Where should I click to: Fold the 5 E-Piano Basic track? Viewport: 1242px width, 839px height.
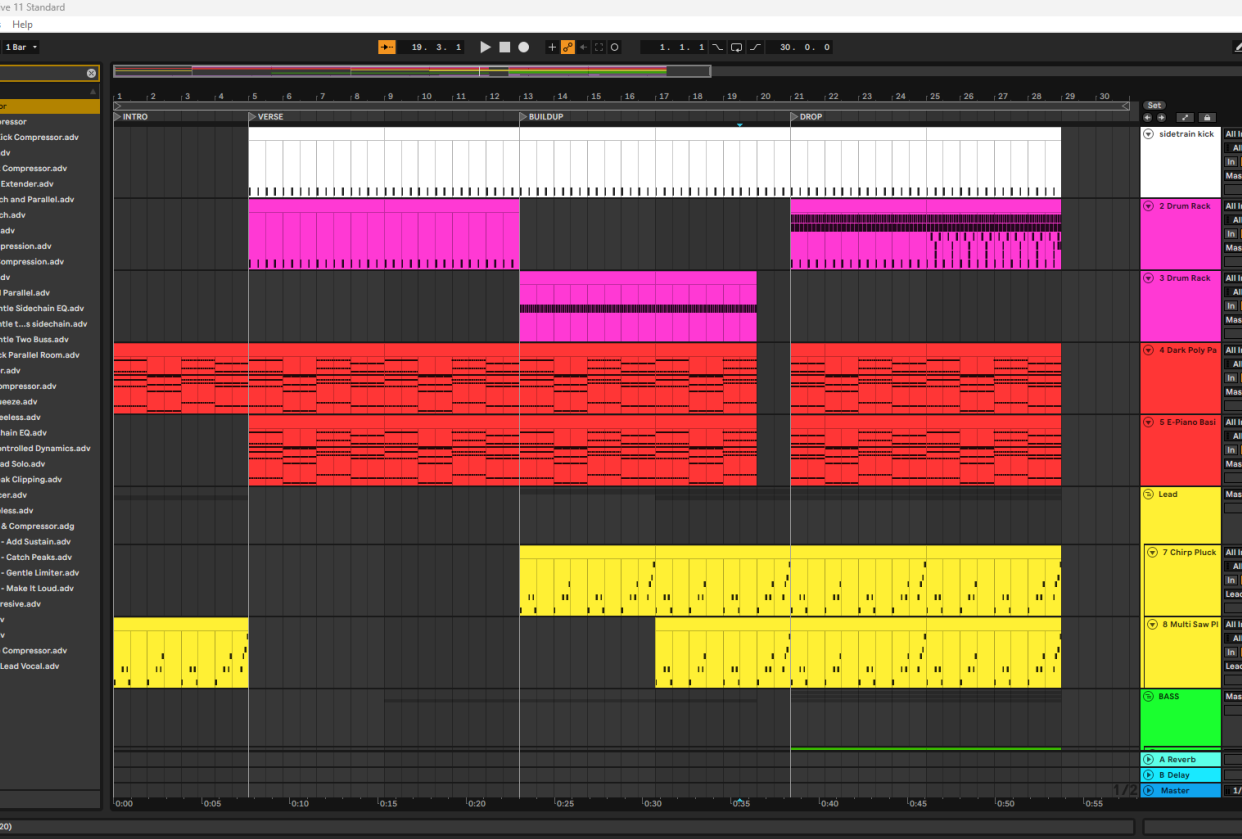[1149, 422]
